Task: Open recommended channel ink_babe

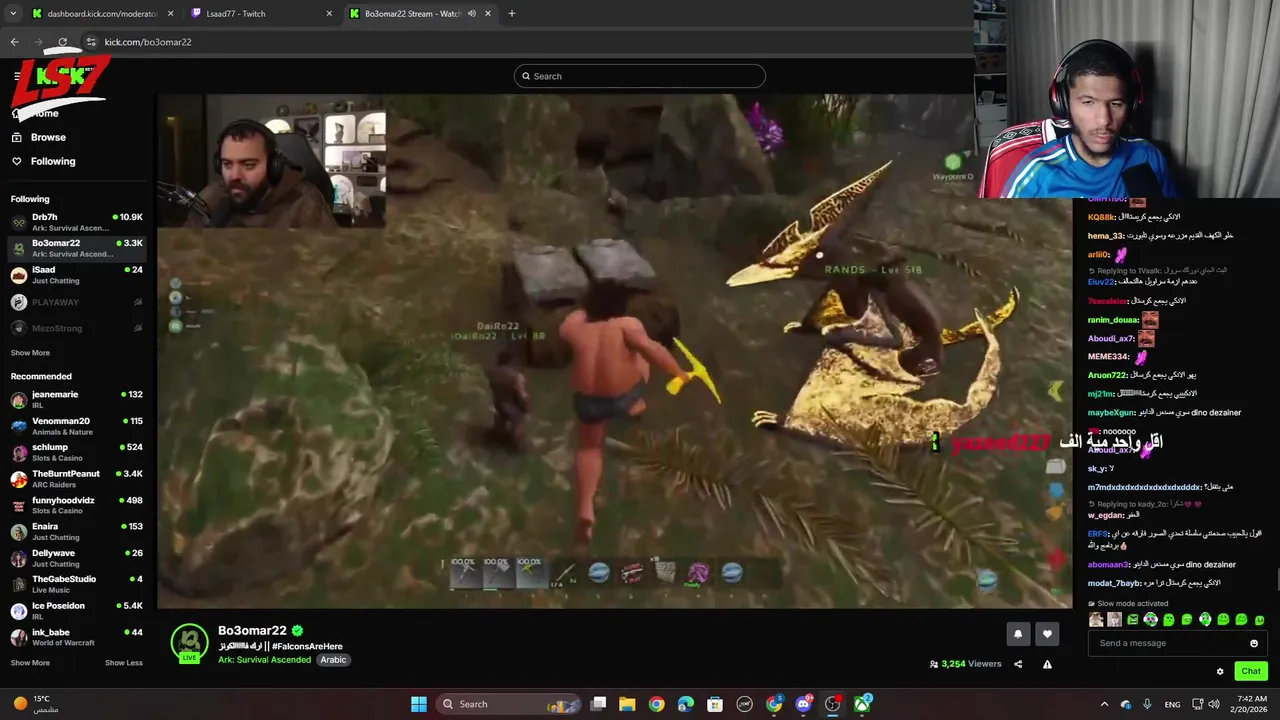Action: 77,637
